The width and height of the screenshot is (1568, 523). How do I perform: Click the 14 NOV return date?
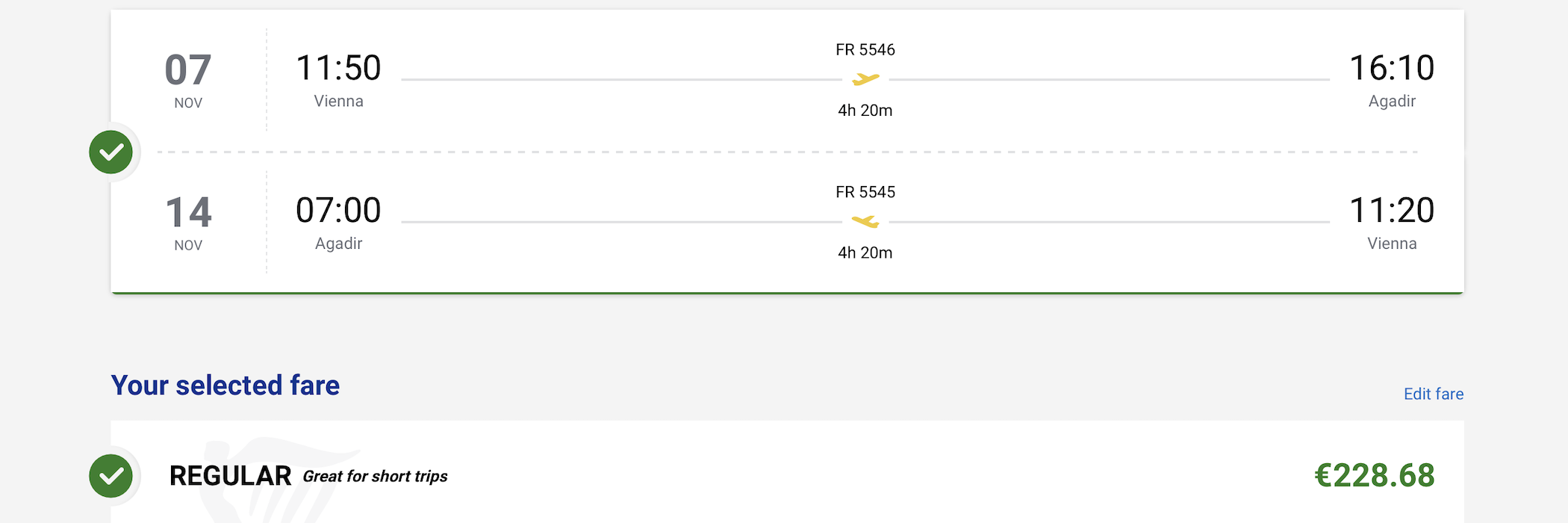click(x=188, y=223)
